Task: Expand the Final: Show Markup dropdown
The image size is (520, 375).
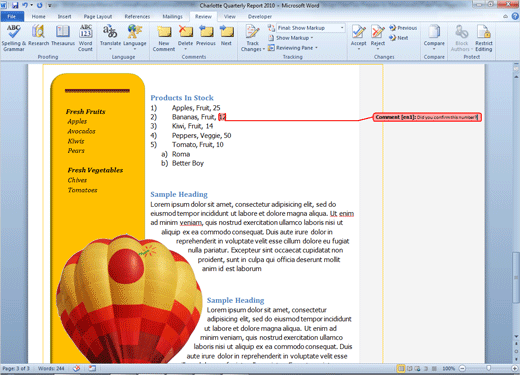Action: [342, 28]
